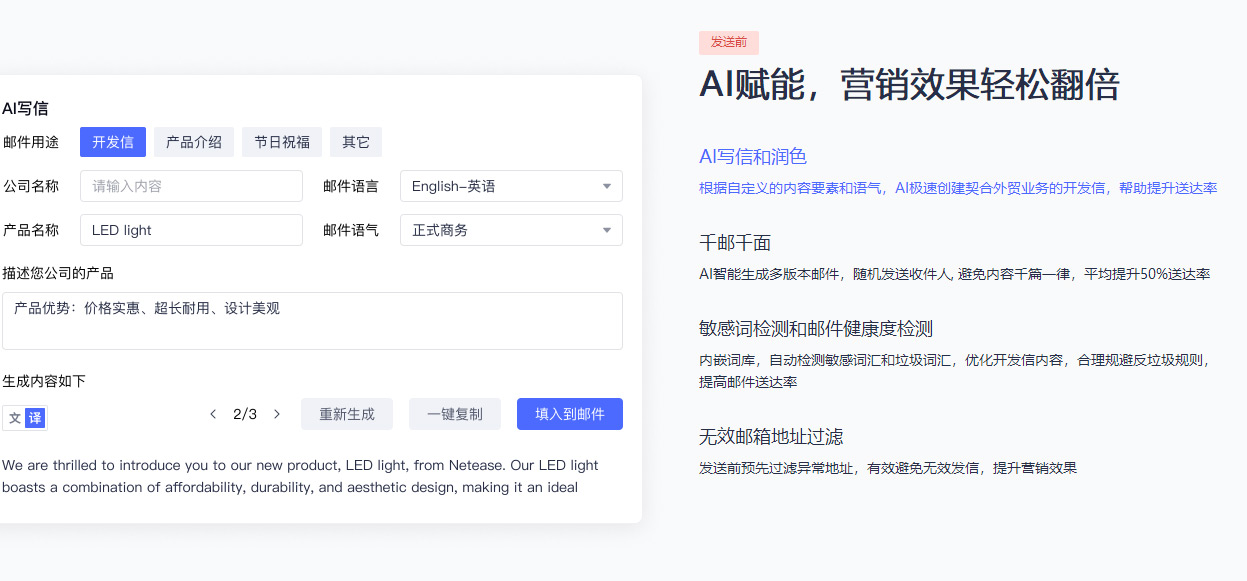Image resolution: width=1247 pixels, height=581 pixels.
Task: Select 敏感词检测和邮件健康度检测 feature
Action: point(816,329)
